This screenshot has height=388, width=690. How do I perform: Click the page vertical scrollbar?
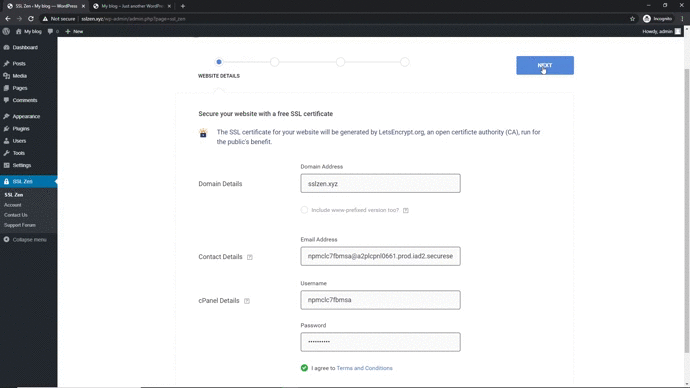[x=686, y=210]
